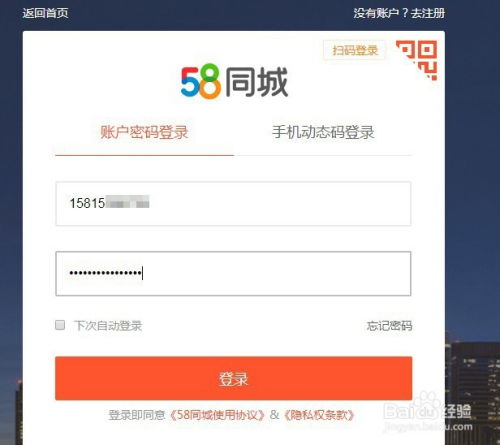Switch to the 手机动态码登录 tab
500x445 pixels.
pos(323,132)
